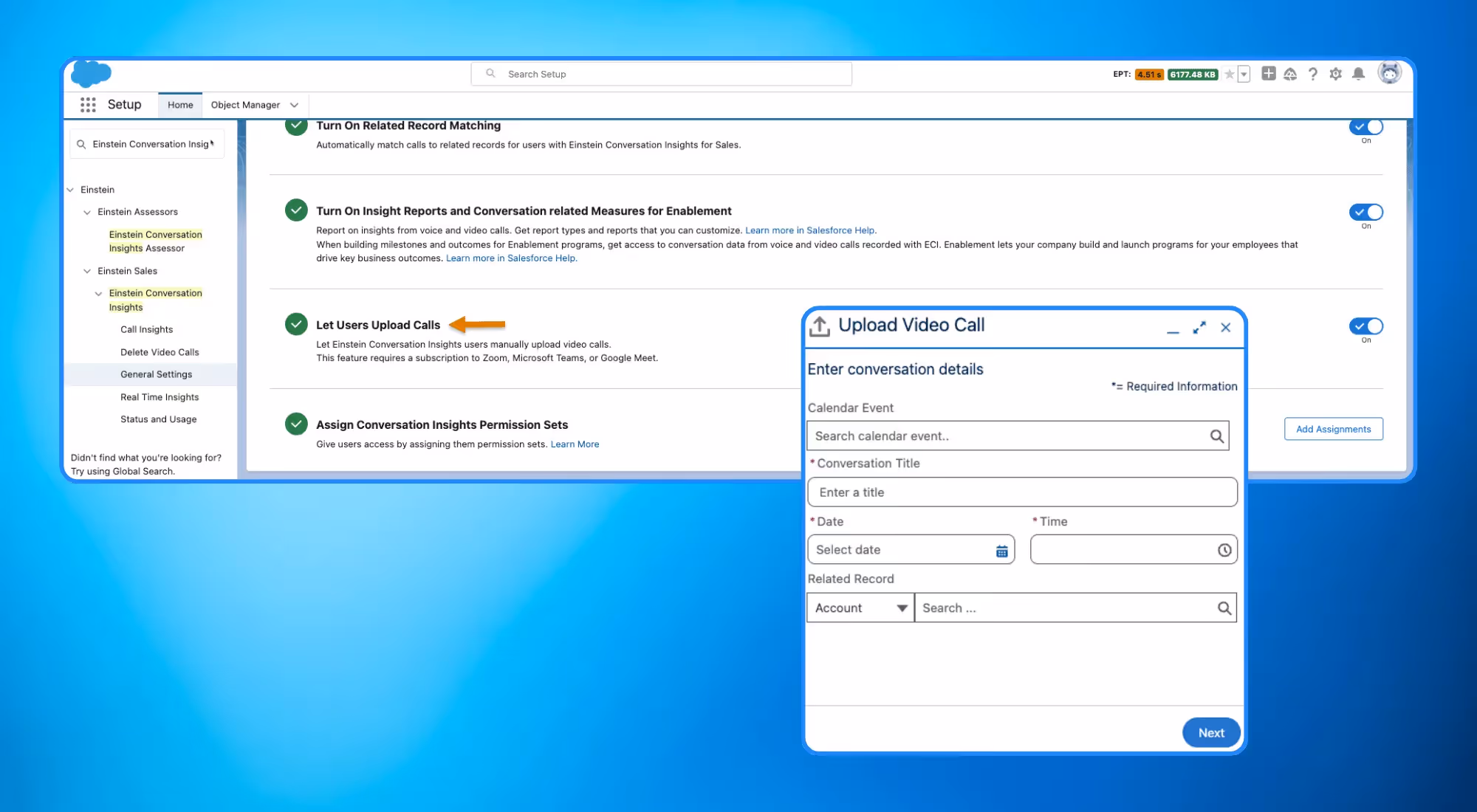Click the Conversation Title field
This screenshot has height=812, width=1477.
(x=1022, y=492)
